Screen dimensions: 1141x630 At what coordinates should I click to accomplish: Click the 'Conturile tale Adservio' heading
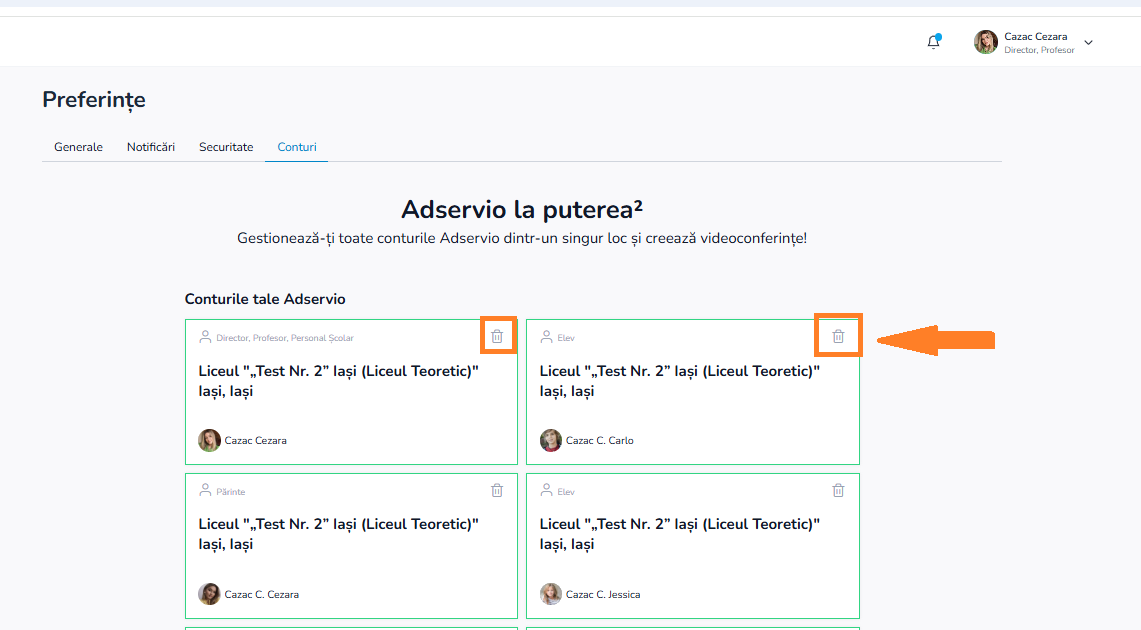point(265,299)
